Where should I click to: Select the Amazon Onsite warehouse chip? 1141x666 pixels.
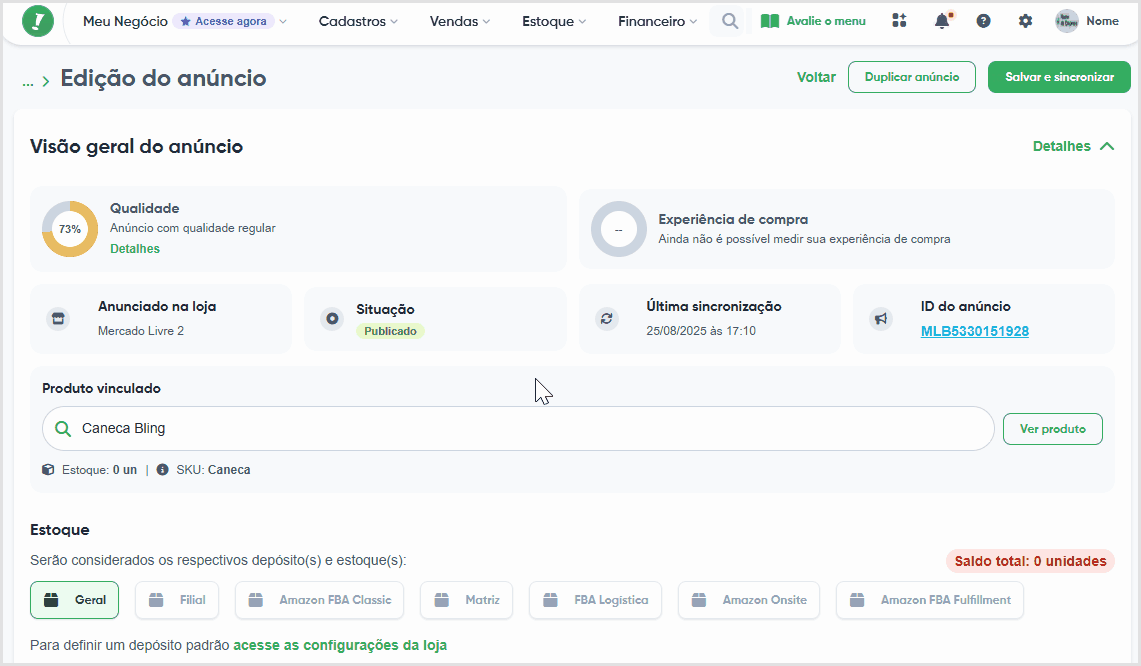(749, 600)
